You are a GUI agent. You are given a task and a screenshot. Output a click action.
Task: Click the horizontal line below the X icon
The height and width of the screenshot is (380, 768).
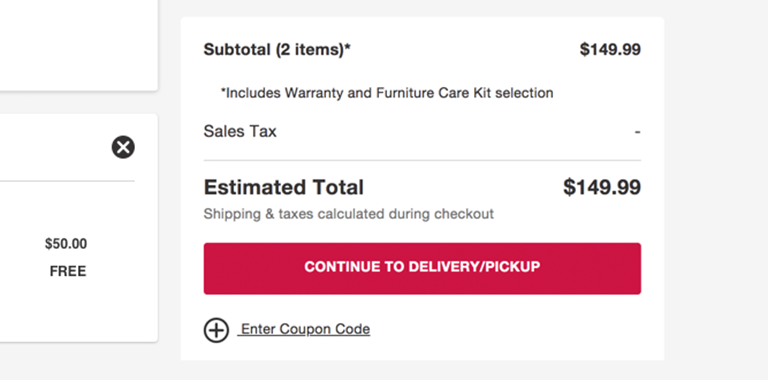(67, 181)
